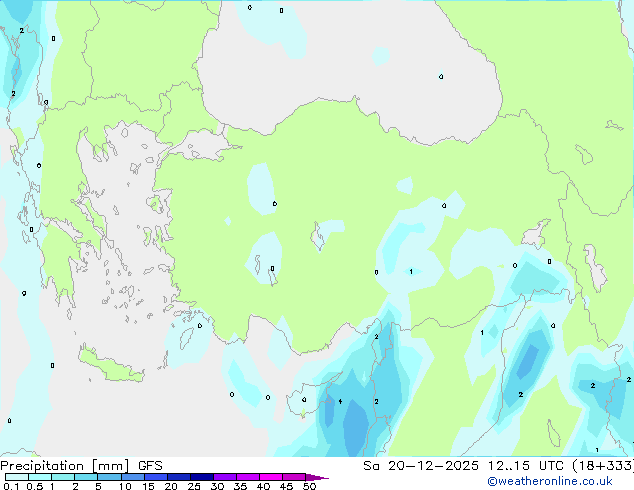Click the '10' legend scale label
The height and width of the screenshot is (490, 634).
click(125, 486)
